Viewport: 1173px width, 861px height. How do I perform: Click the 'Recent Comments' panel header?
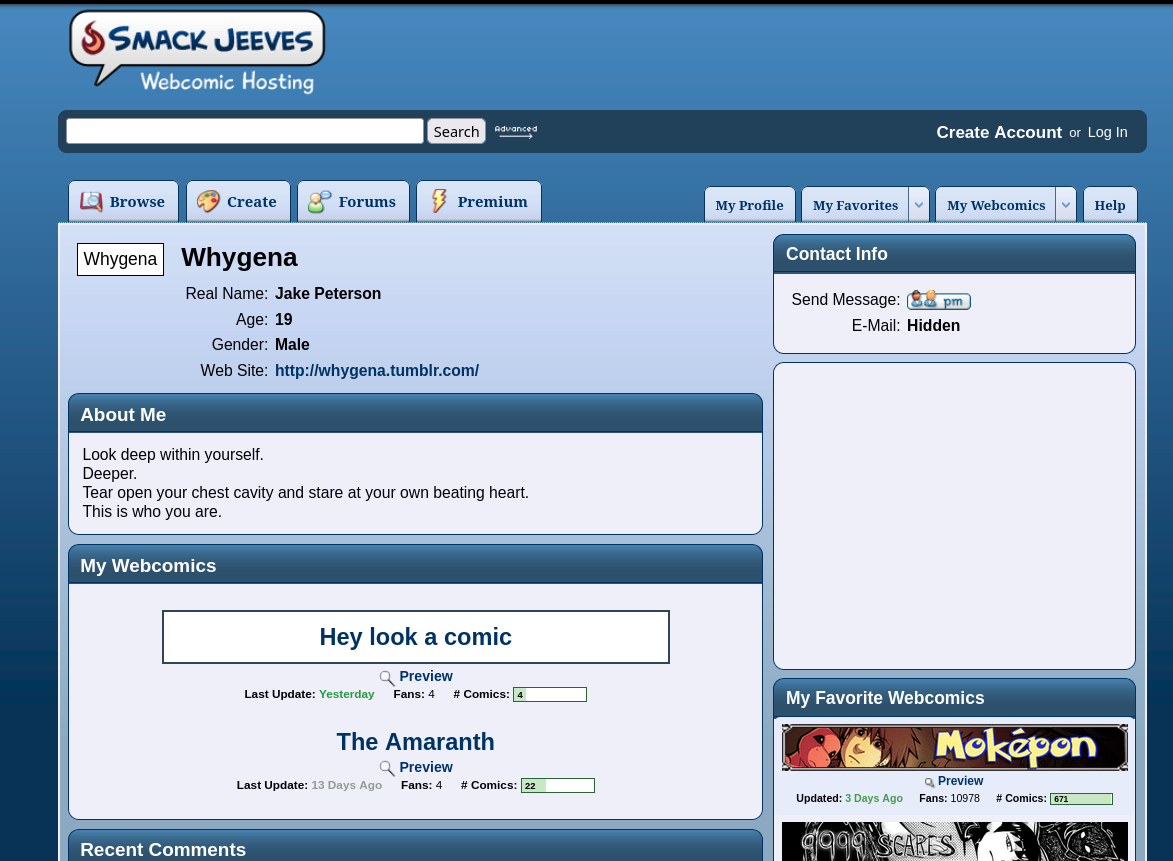(415, 846)
